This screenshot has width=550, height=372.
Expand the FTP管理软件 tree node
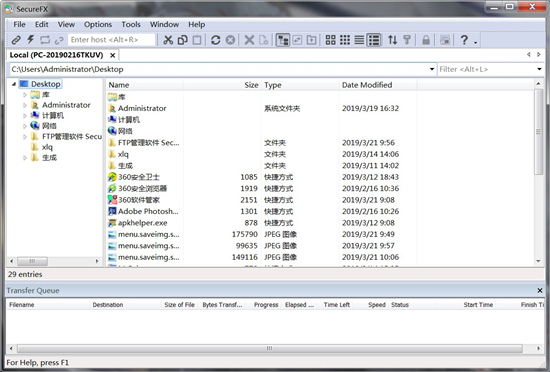coord(25,137)
